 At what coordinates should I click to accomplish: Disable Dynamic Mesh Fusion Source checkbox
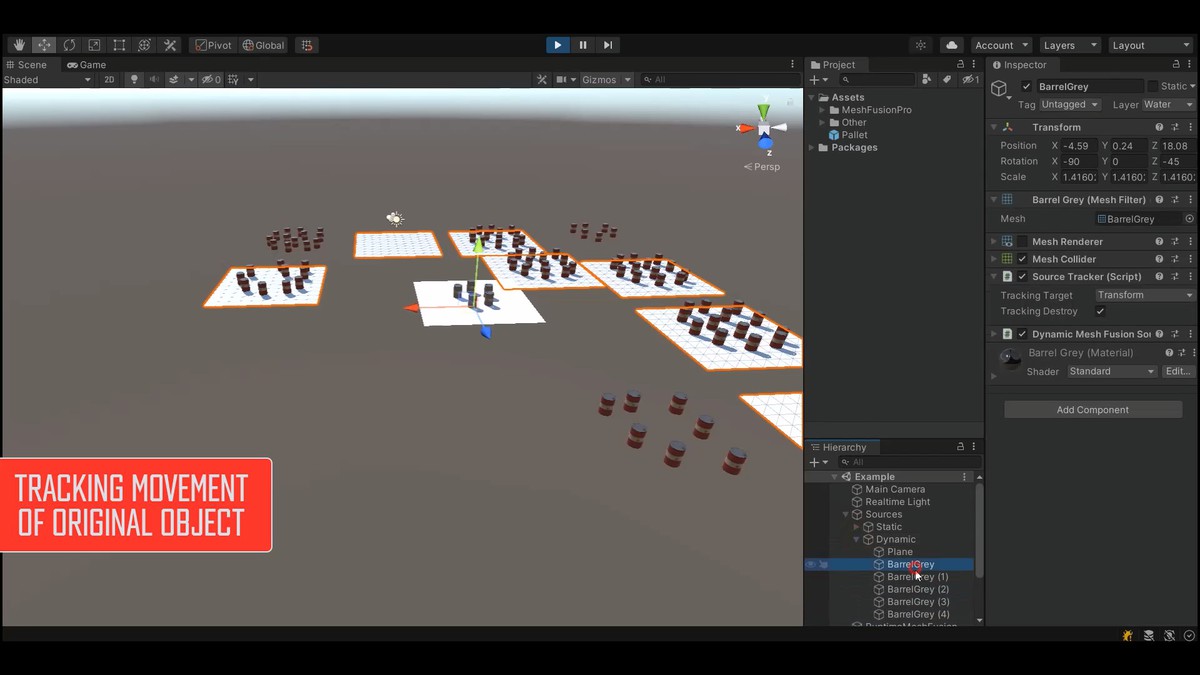(x=1022, y=334)
